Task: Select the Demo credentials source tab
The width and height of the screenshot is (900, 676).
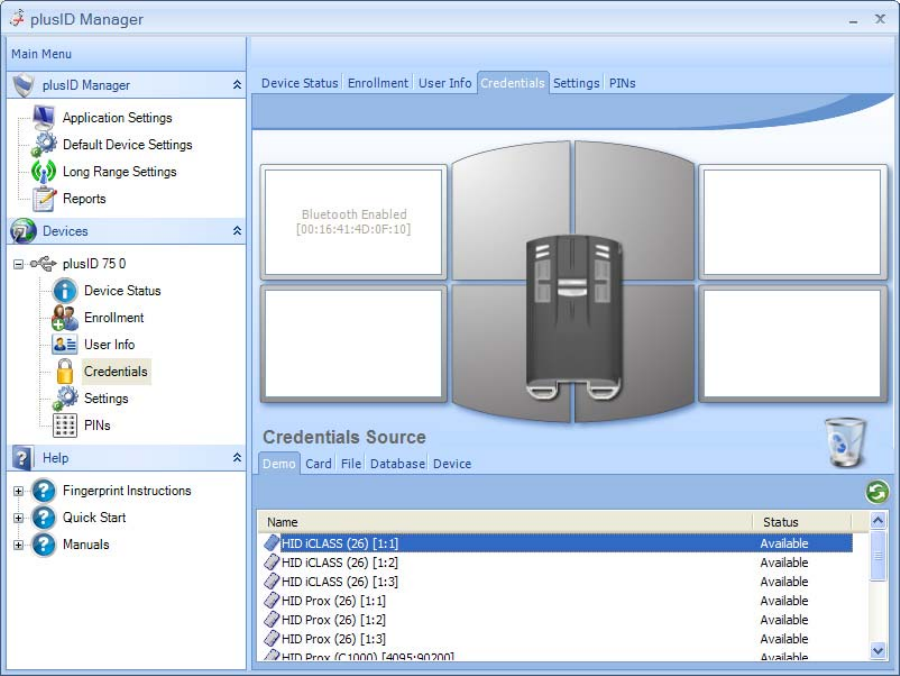Action: click(x=279, y=464)
